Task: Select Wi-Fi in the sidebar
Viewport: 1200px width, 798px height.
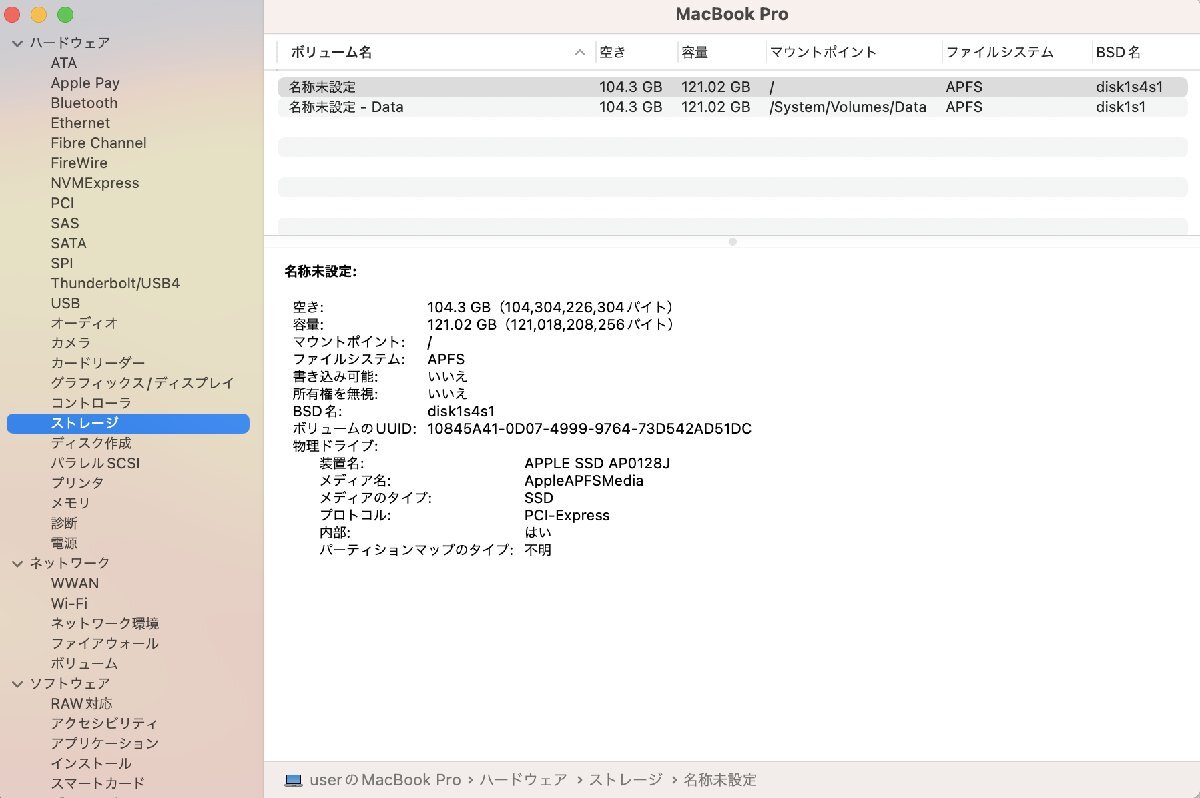Action: 69,603
